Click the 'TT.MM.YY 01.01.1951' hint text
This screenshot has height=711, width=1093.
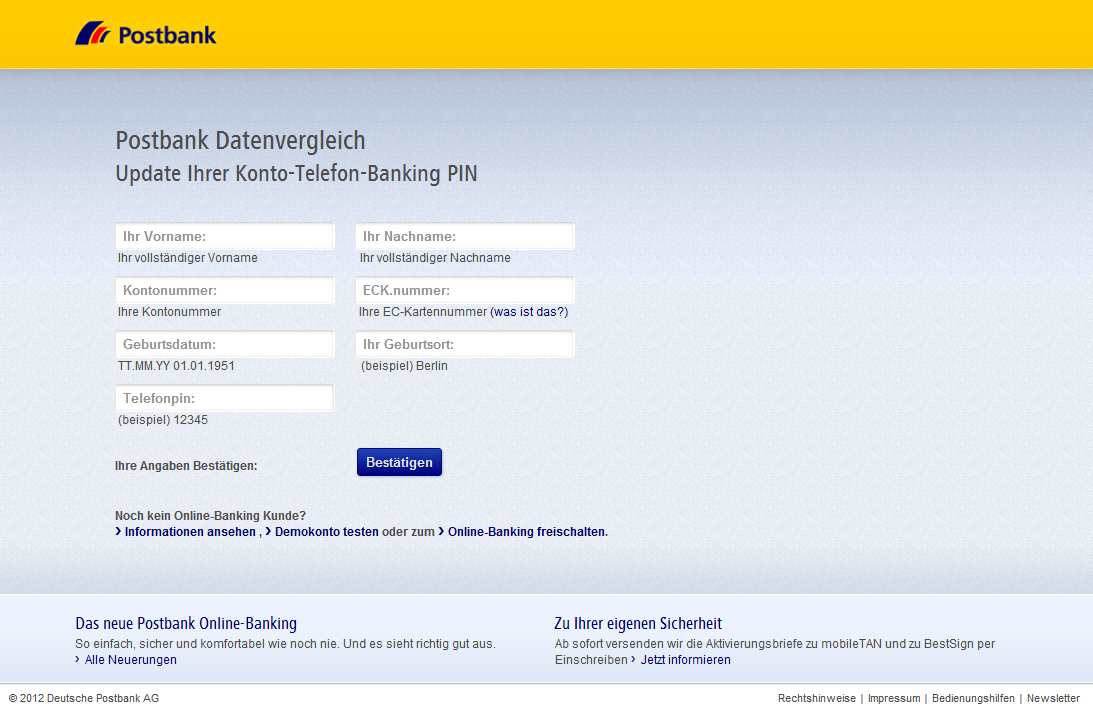tap(176, 366)
